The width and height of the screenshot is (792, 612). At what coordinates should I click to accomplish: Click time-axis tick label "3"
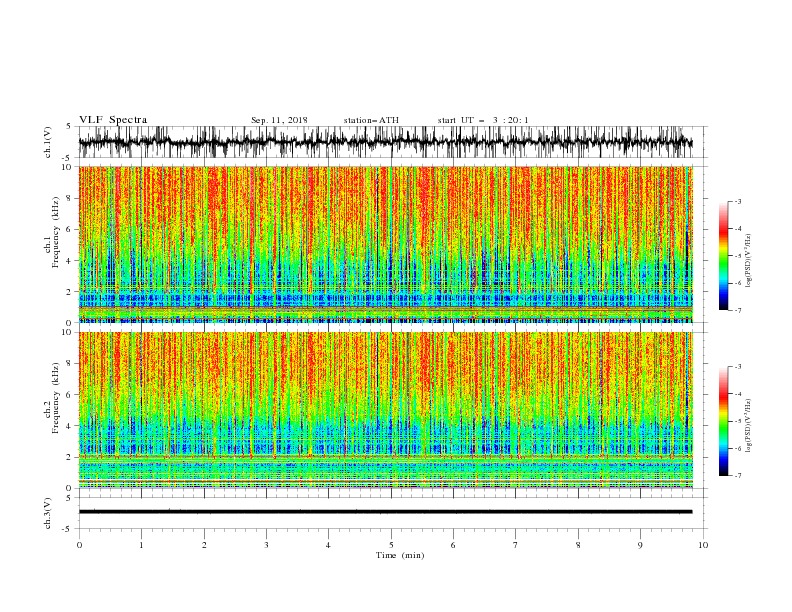click(x=266, y=545)
